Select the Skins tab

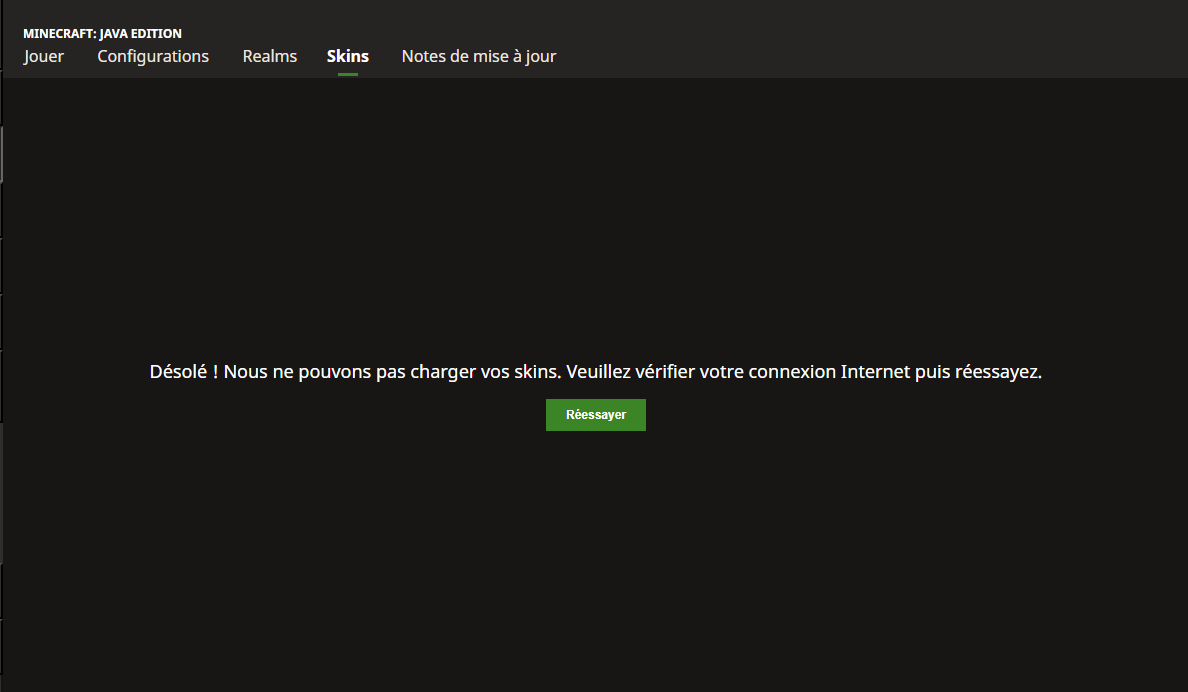(x=348, y=57)
